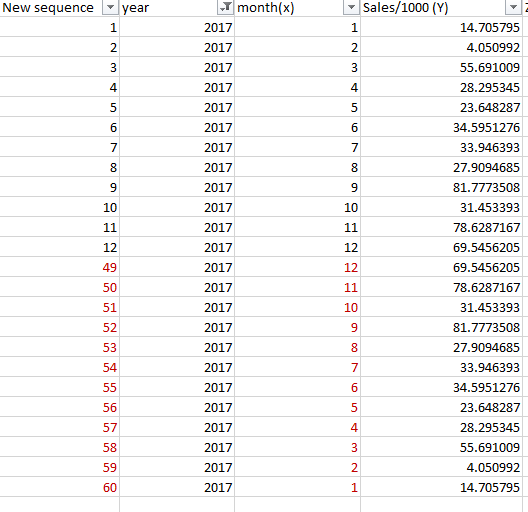Screen dimensions: 528x512
Task: Select the sales 69.5456205 cell in the sequence 49 row
Action: pos(441,267)
